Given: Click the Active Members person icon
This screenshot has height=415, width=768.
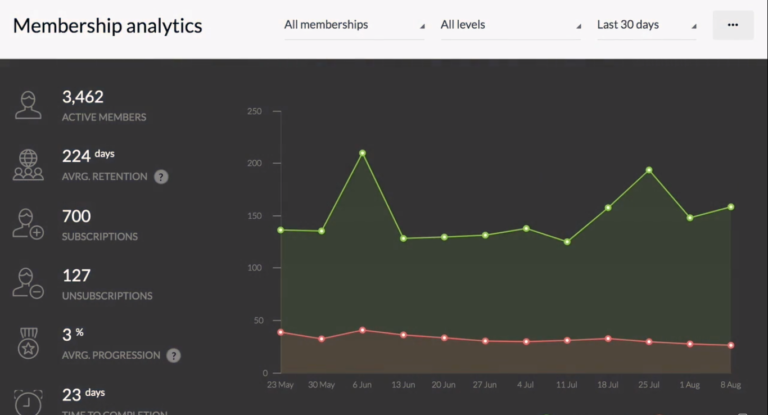Looking at the screenshot, I should (x=28, y=105).
